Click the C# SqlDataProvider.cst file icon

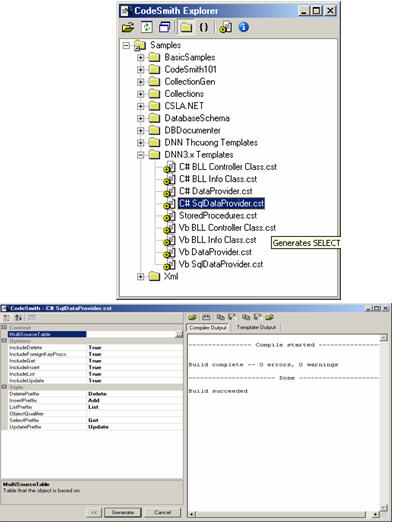pos(169,204)
